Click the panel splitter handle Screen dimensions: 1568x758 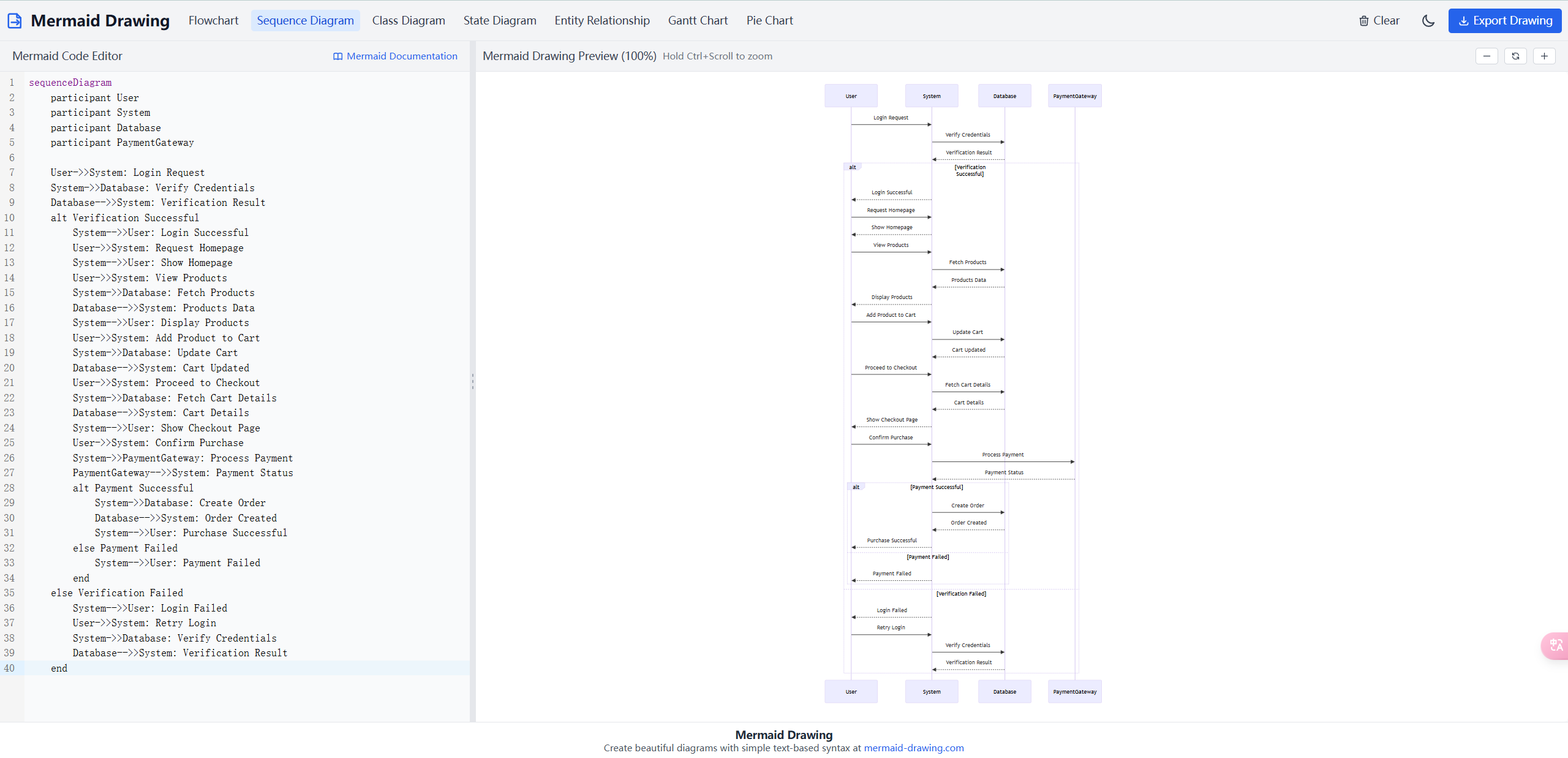pyautogui.click(x=472, y=382)
